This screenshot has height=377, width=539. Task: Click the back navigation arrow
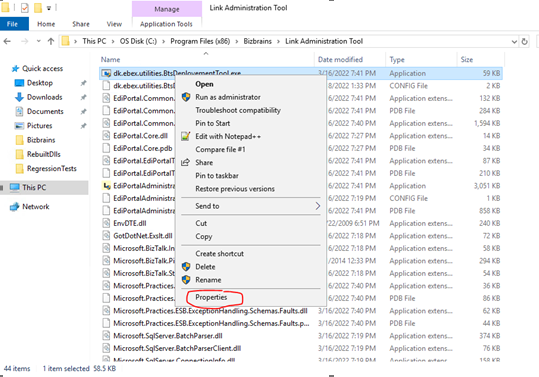[x=7, y=42]
